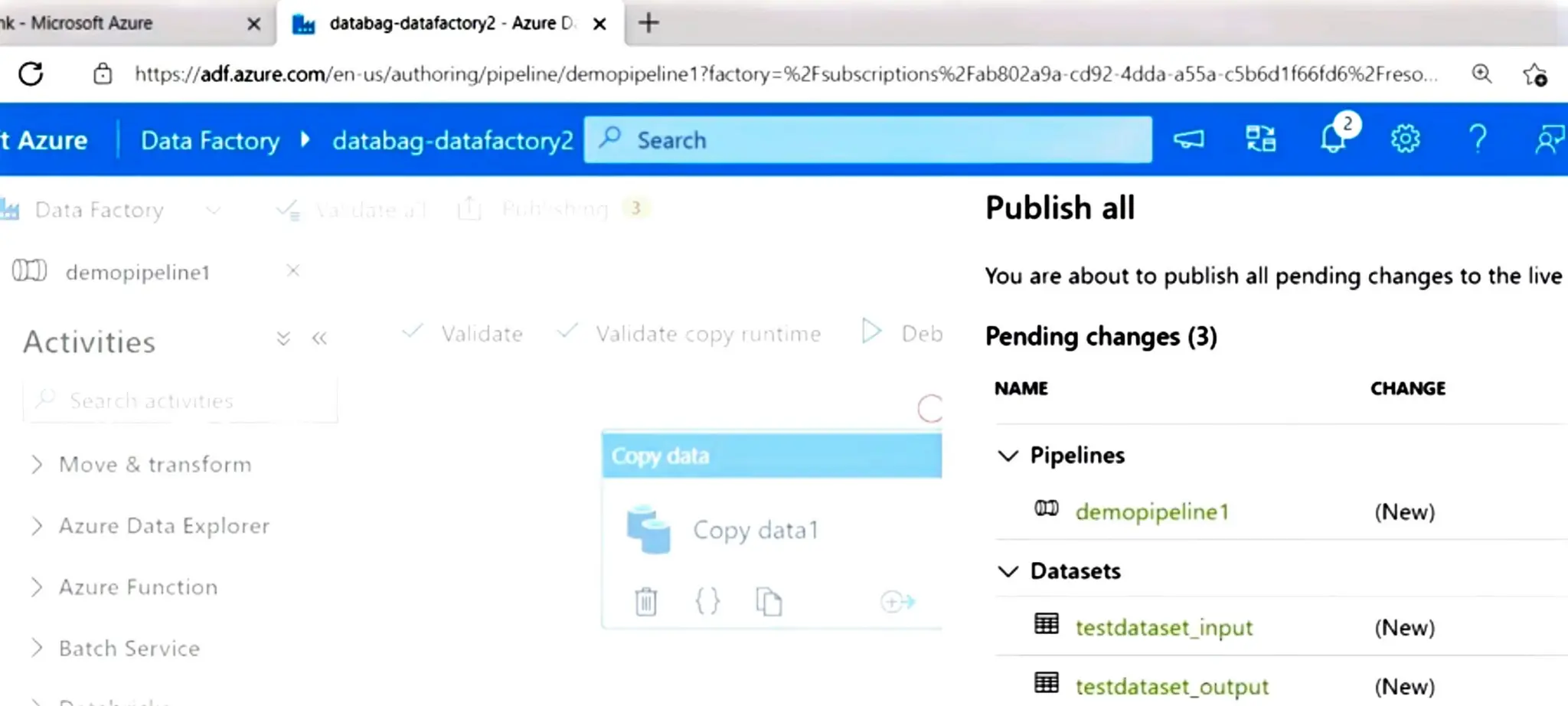Screen dimensions: 1568x706
Task: Click the (New) status for demopipeline1
Action: click(x=1404, y=512)
